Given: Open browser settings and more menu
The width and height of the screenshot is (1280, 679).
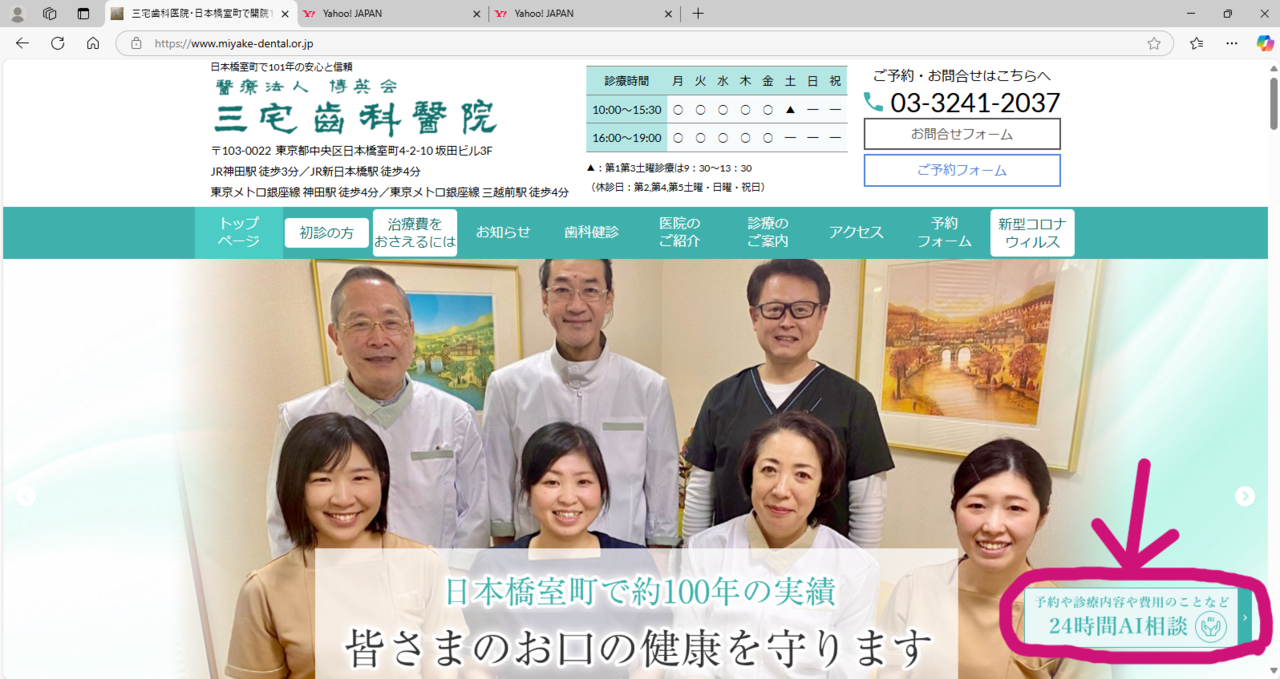Looking at the screenshot, I should pyautogui.click(x=1232, y=43).
